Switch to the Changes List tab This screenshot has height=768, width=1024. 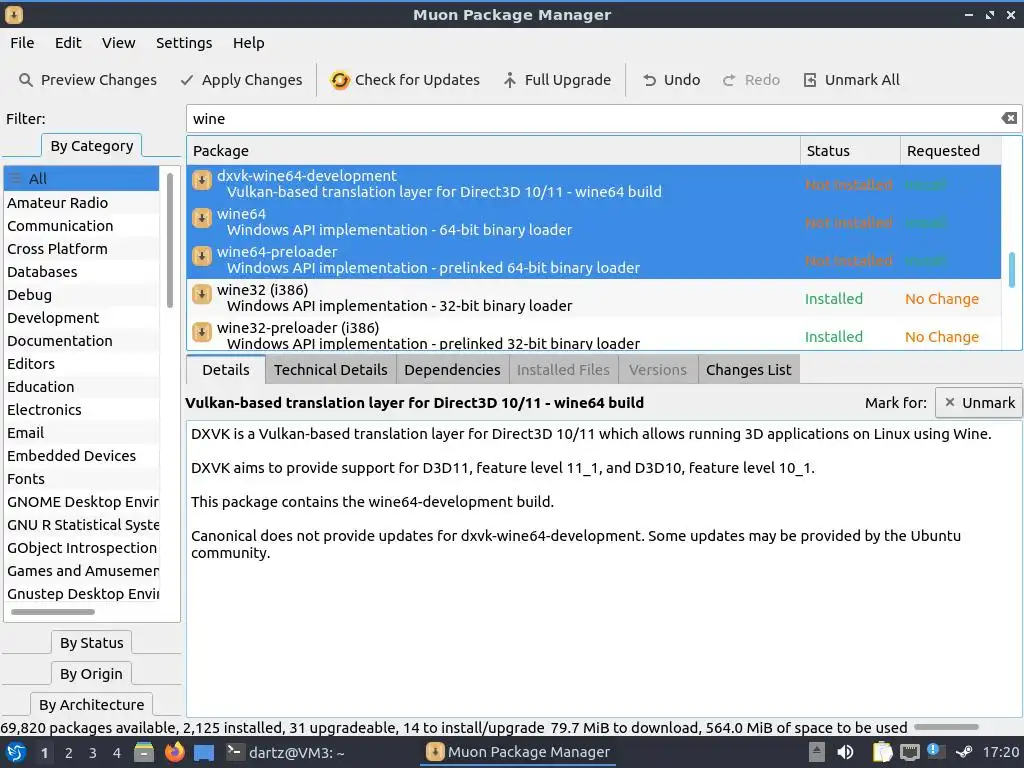coord(748,370)
